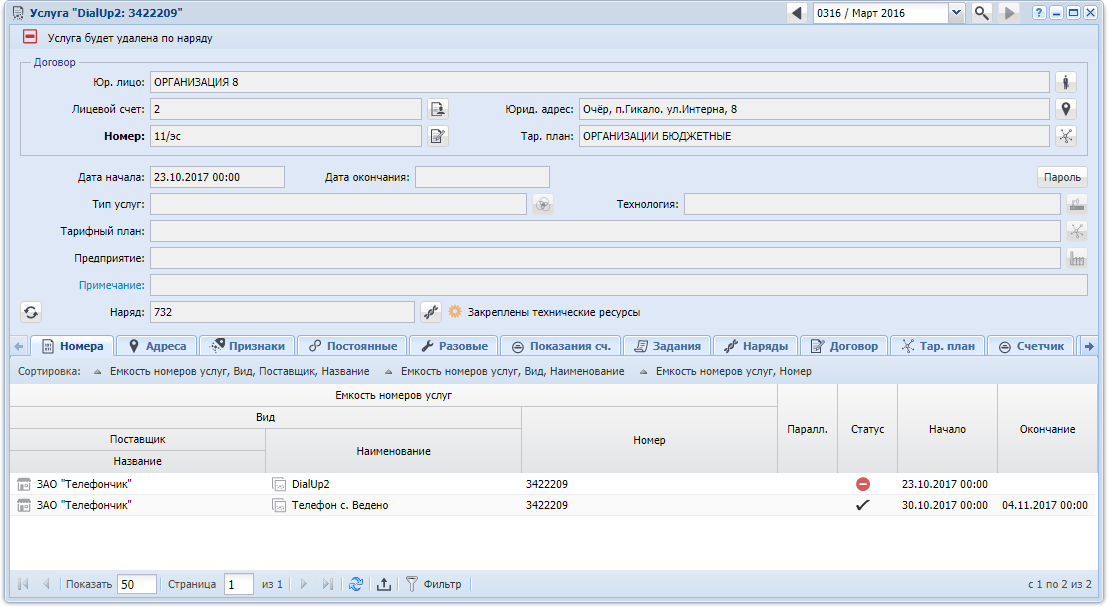Viewport: 1108px width, 607px height.
Task: Click service type selector icon
Action: [543, 204]
